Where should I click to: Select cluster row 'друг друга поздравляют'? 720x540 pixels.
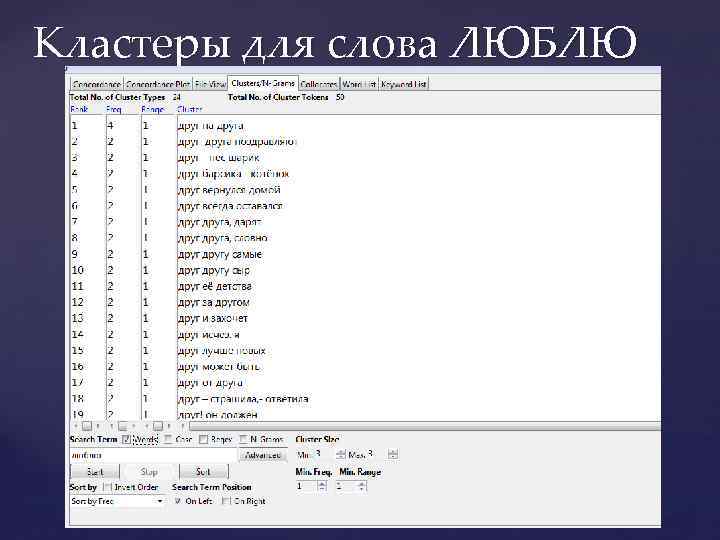click(237, 142)
